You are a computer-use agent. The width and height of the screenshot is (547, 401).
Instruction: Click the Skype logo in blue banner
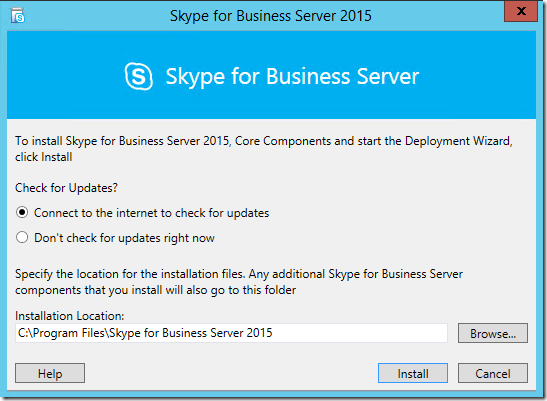click(x=138, y=76)
